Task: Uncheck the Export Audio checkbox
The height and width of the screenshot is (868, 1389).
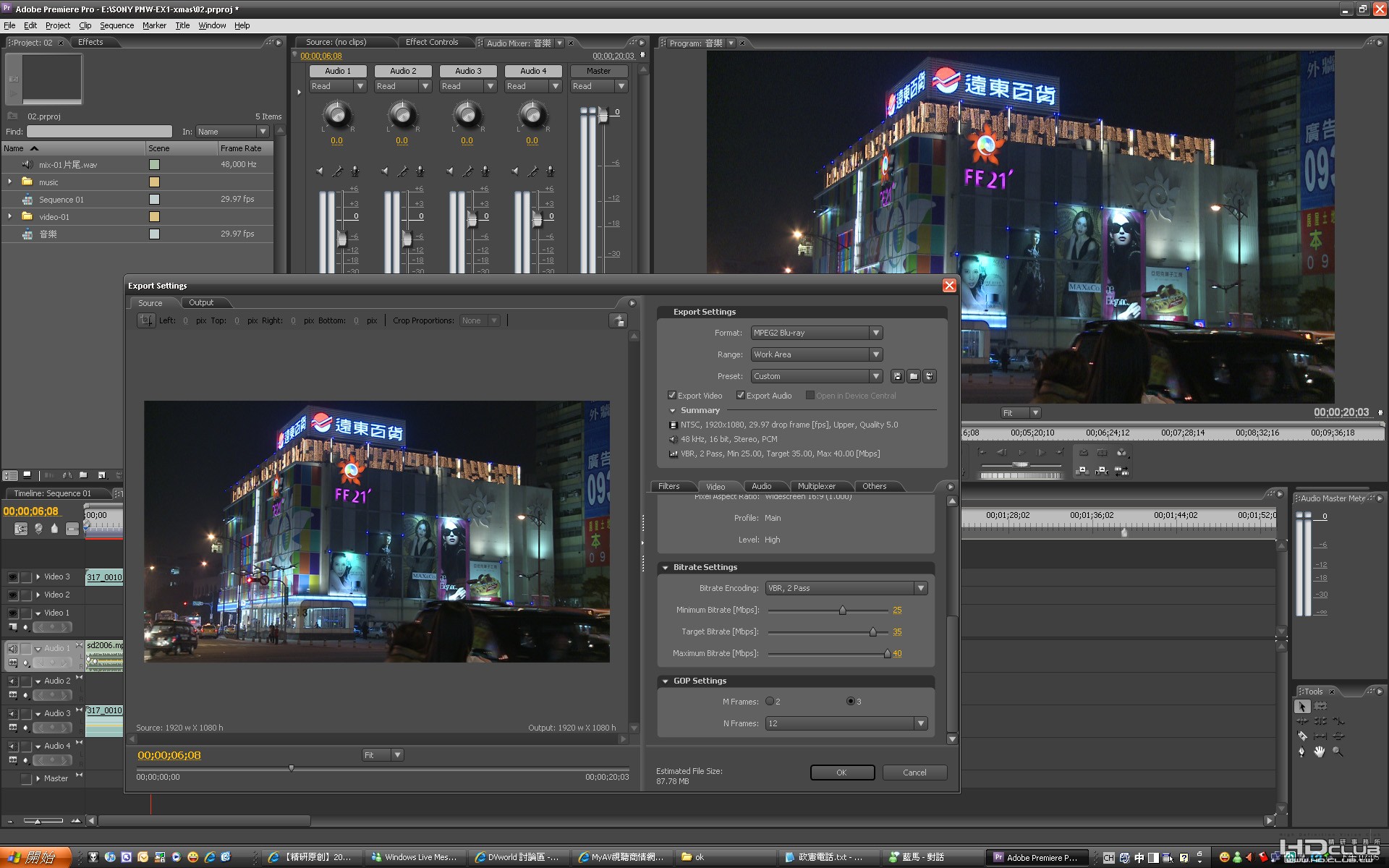Action: click(741, 396)
